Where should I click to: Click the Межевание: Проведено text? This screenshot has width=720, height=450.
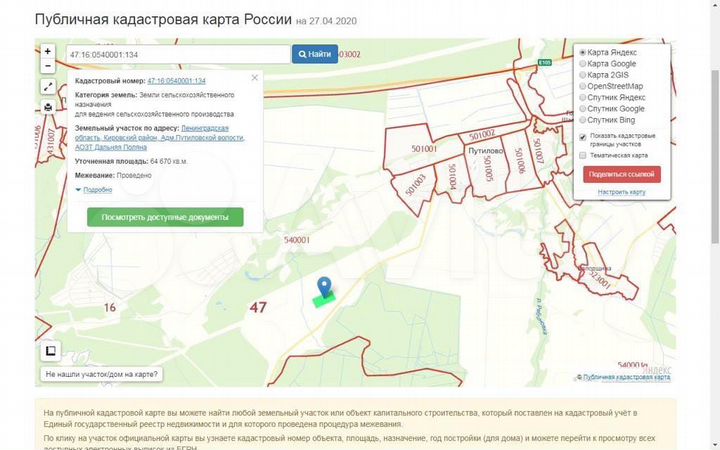[x=113, y=175]
